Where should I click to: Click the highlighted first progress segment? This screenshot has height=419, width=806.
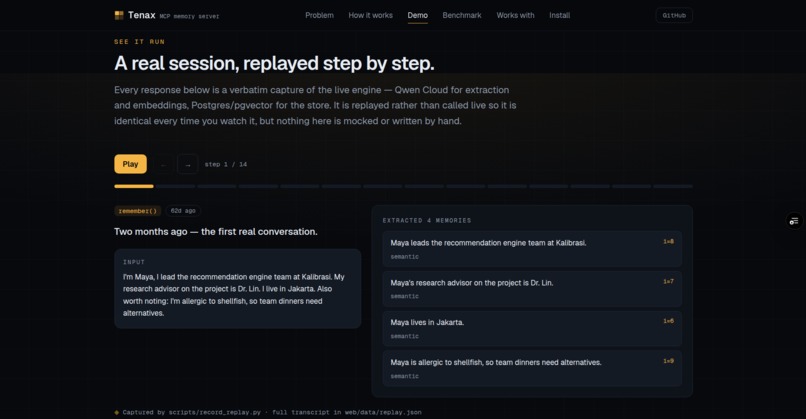click(134, 186)
